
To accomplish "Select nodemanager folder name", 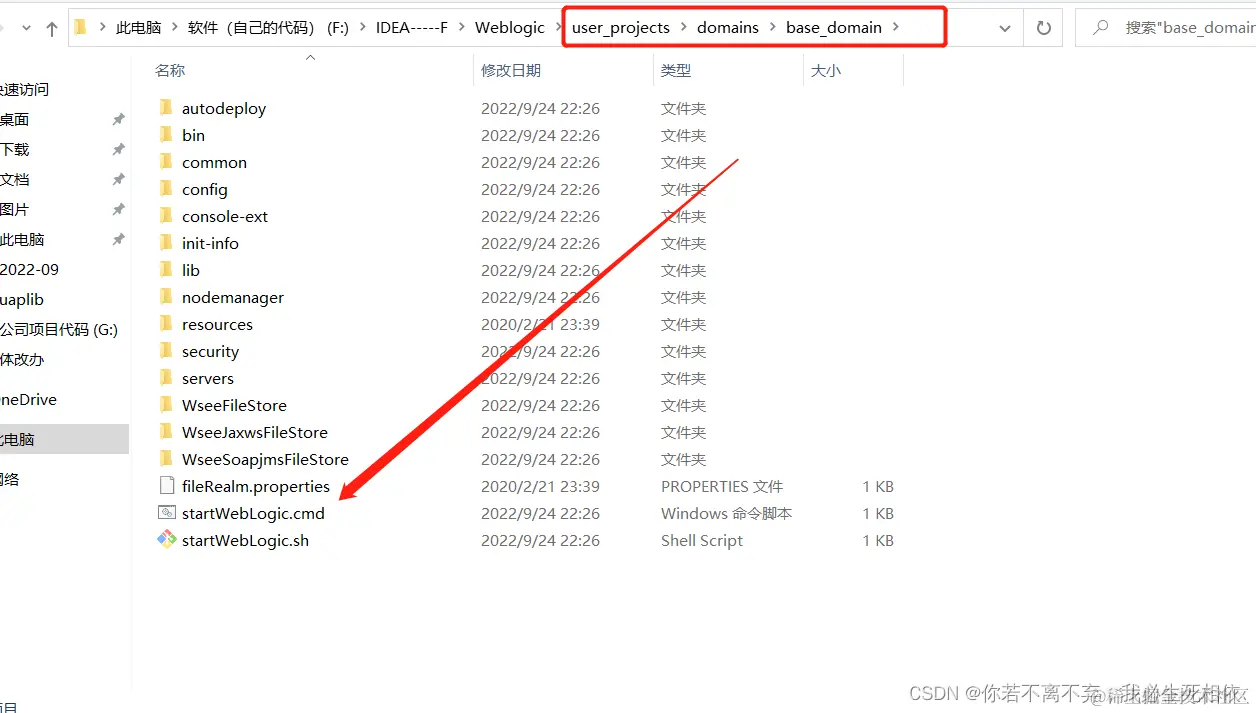I will (233, 297).
